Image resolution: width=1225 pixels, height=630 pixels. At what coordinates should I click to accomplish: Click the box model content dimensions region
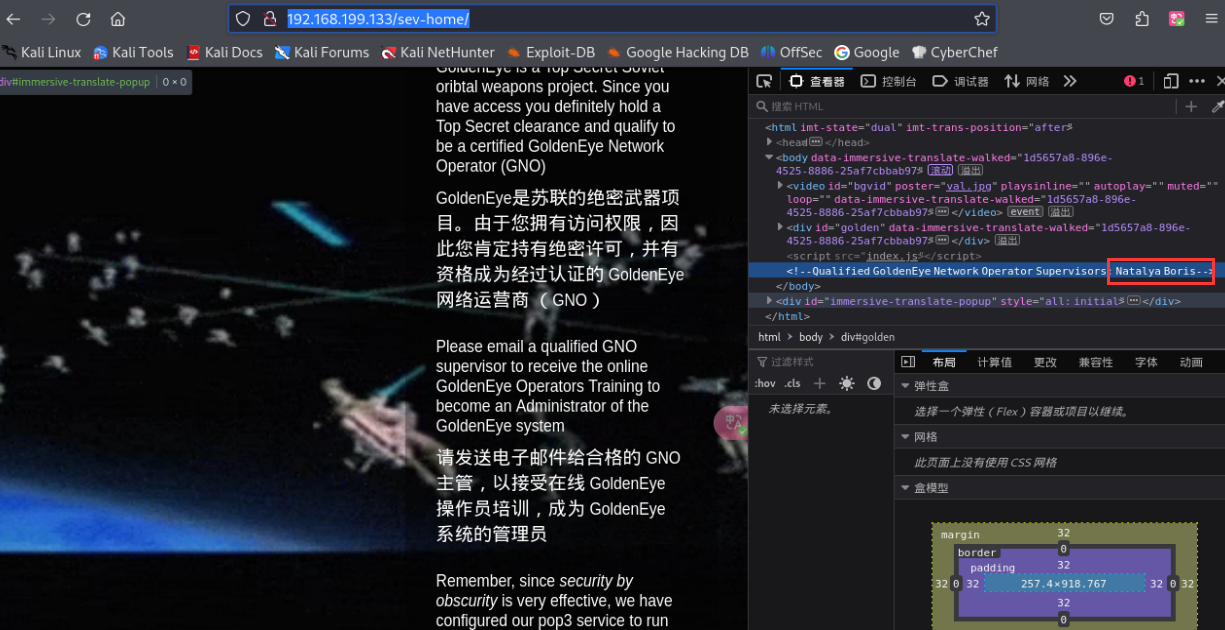(1063, 584)
